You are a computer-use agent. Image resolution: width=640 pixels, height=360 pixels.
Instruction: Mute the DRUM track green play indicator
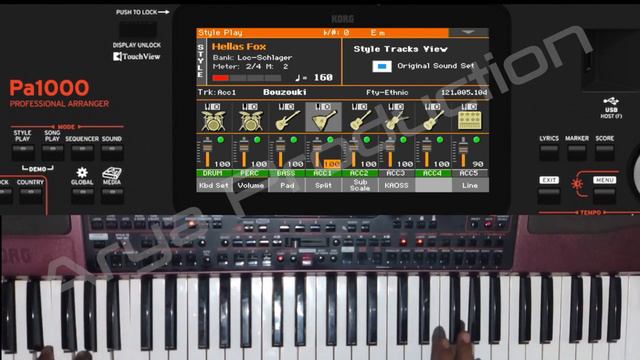click(x=221, y=140)
